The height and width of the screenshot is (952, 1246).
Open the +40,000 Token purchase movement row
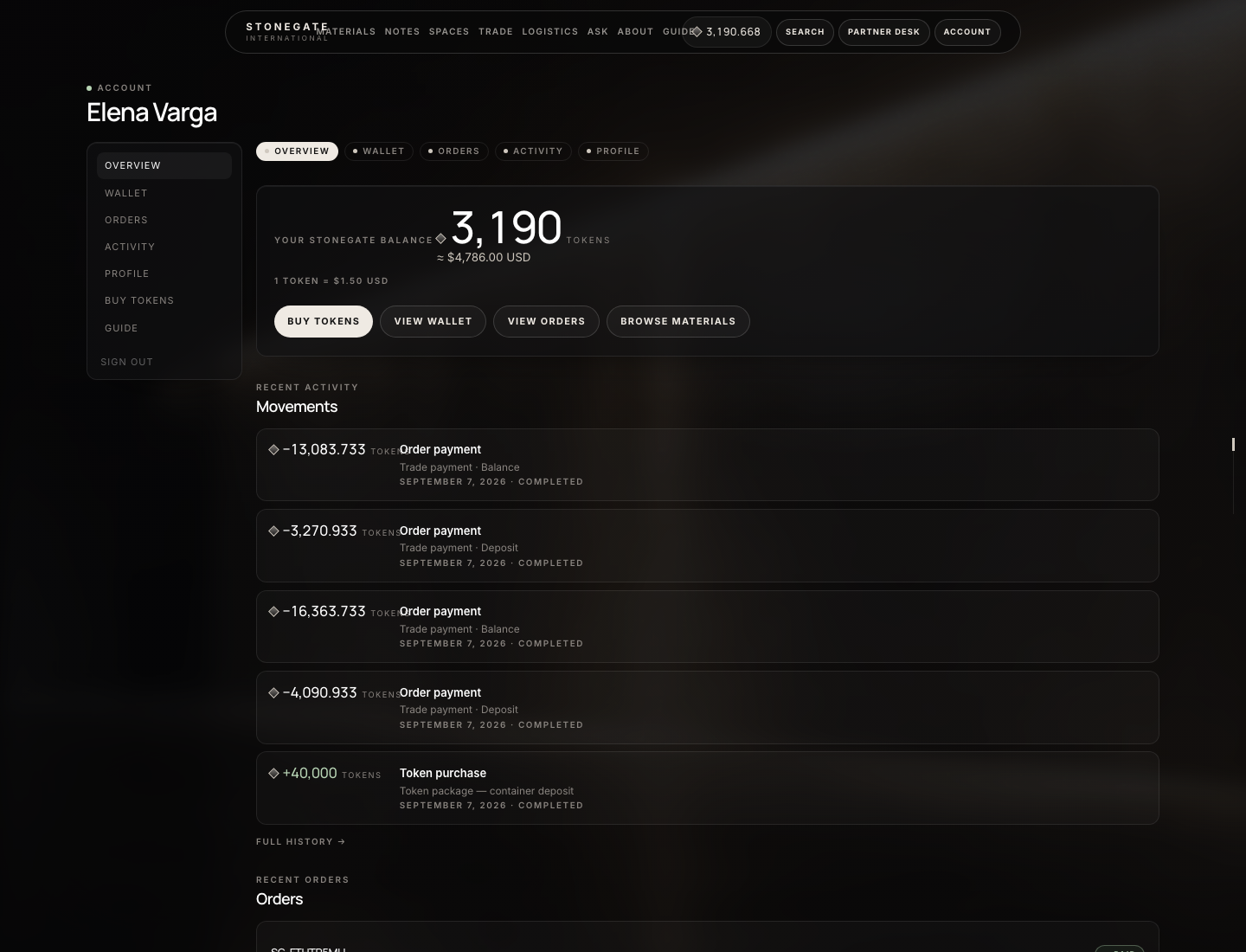click(x=708, y=788)
